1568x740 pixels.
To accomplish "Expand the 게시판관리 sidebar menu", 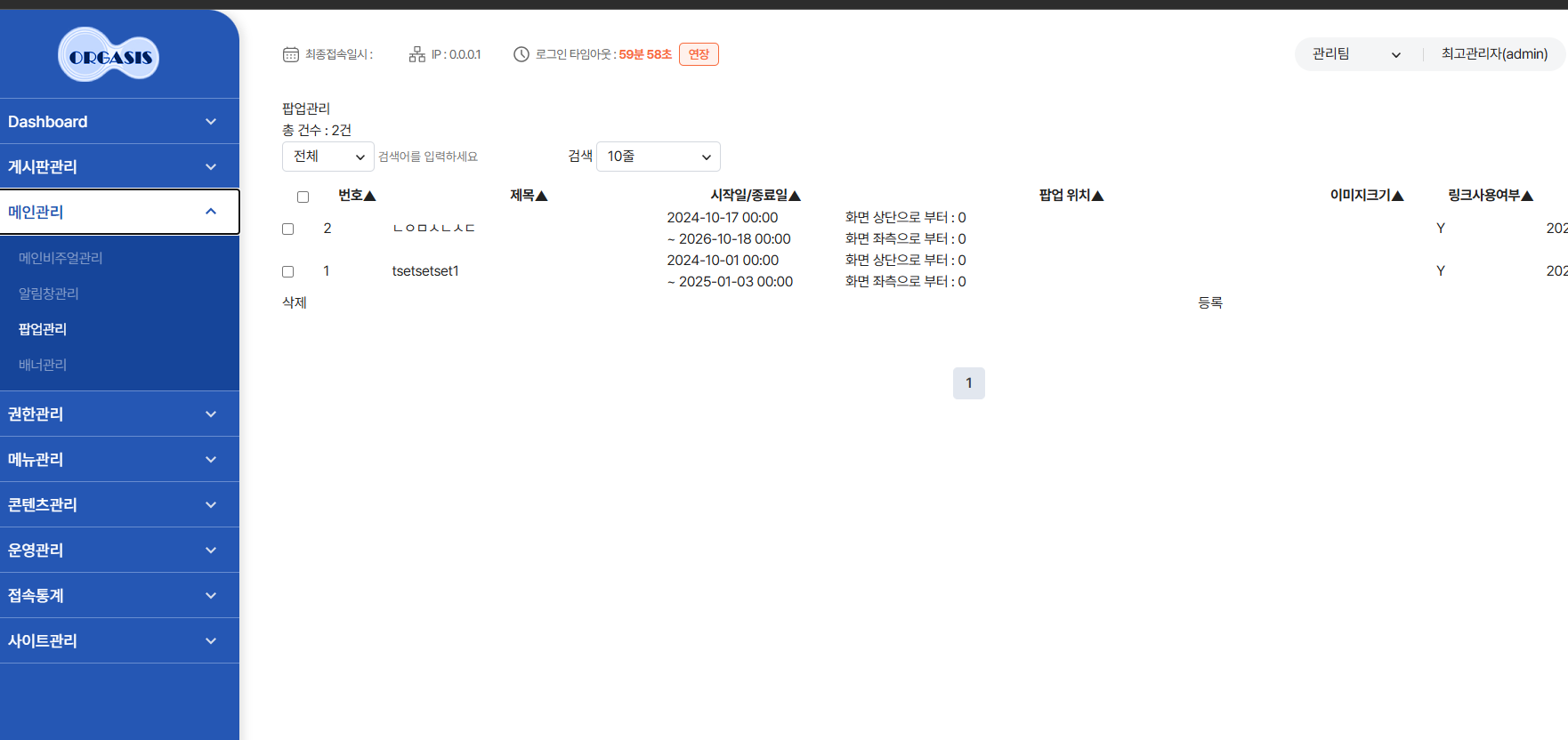I will tap(119, 166).
